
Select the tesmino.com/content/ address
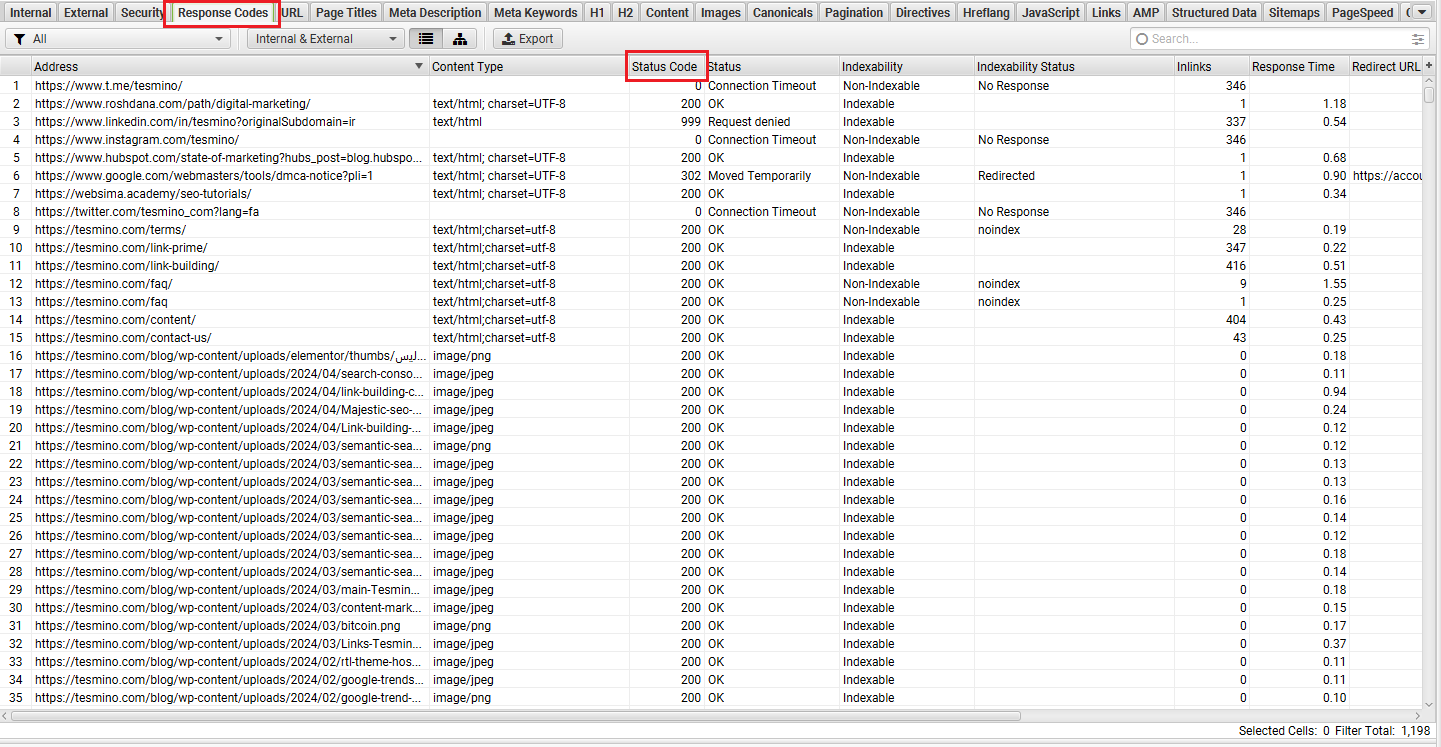click(115, 320)
